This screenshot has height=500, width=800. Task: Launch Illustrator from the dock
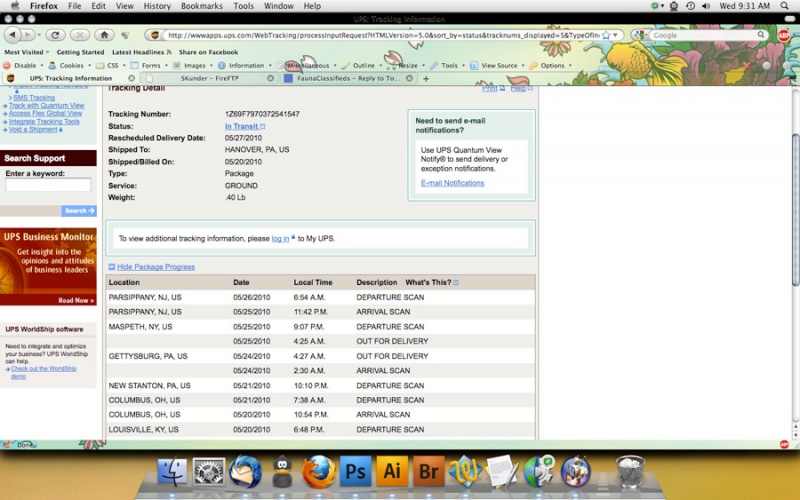pos(392,471)
